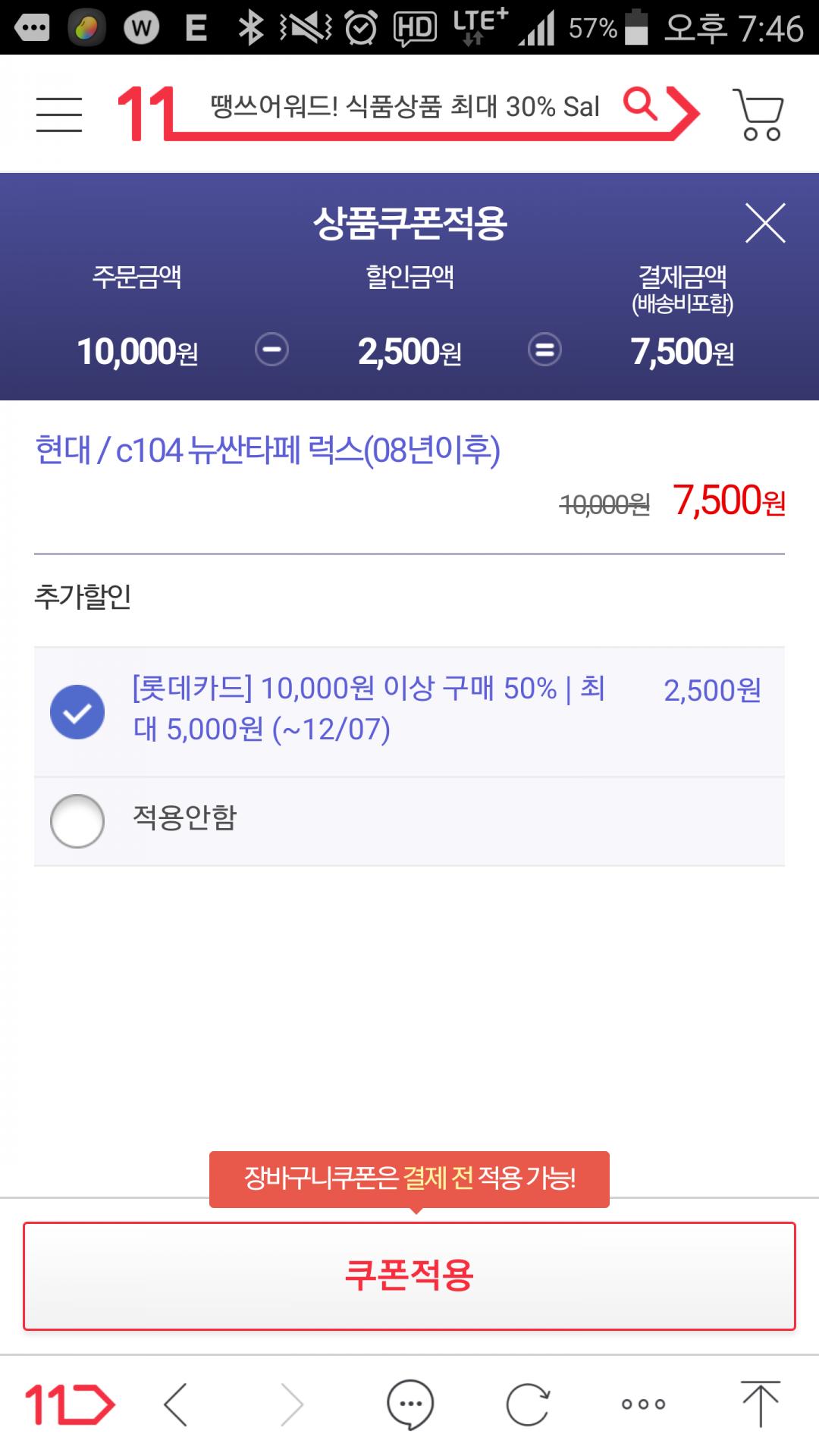819x1456 pixels.
Task: Open the shopping cart
Action: point(758,115)
